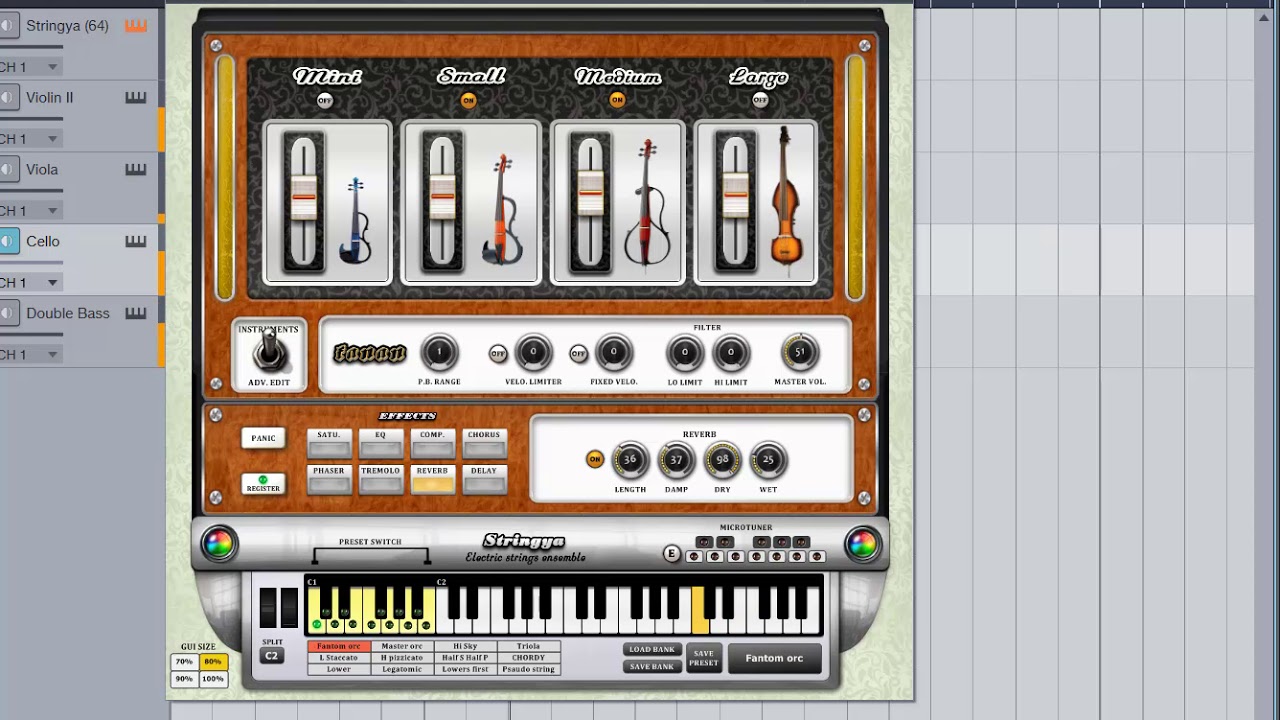Click the Reverb Length knob

pos(629,460)
